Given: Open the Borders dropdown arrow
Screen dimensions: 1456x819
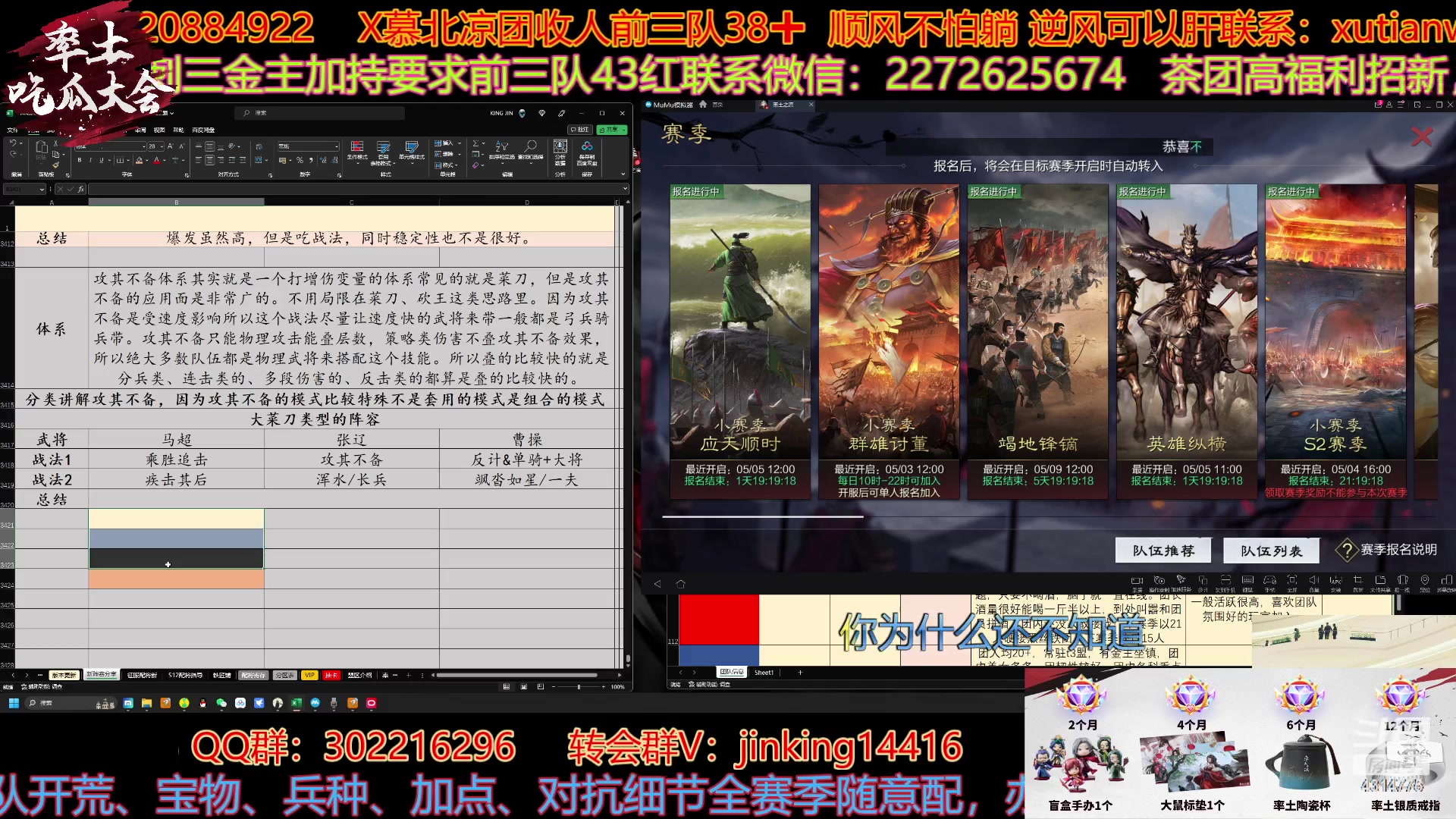Looking at the screenshot, I should click(128, 160).
